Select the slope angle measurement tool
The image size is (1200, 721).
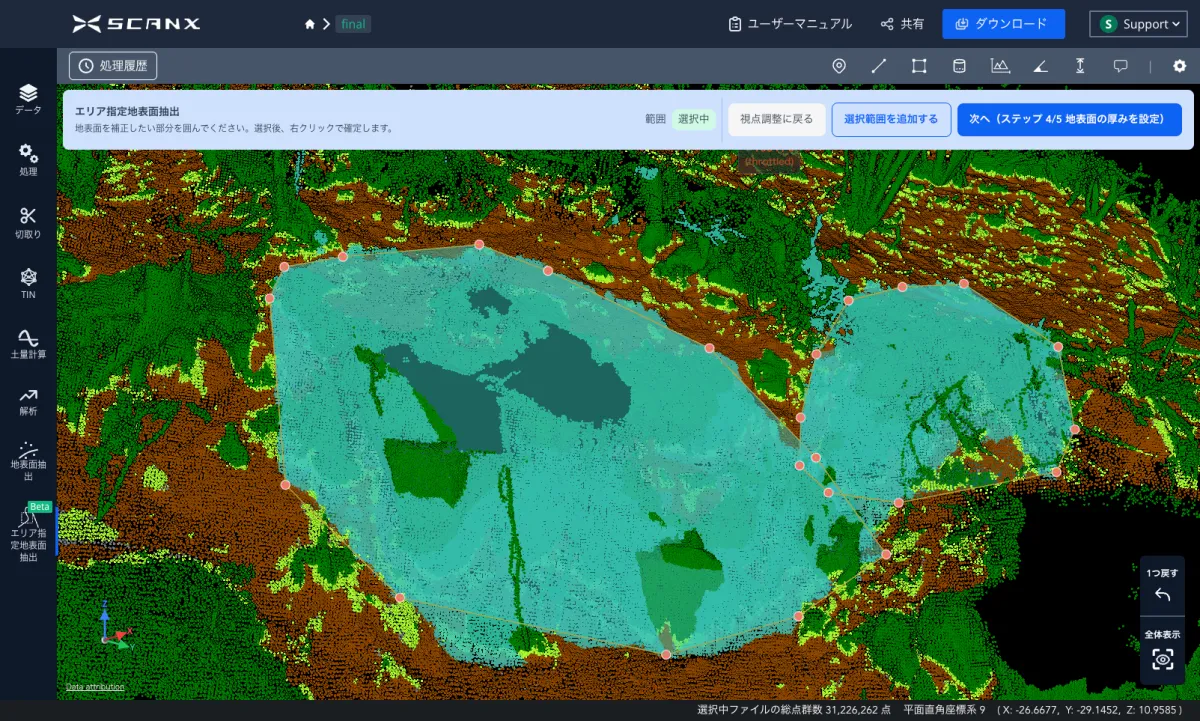tap(1040, 66)
